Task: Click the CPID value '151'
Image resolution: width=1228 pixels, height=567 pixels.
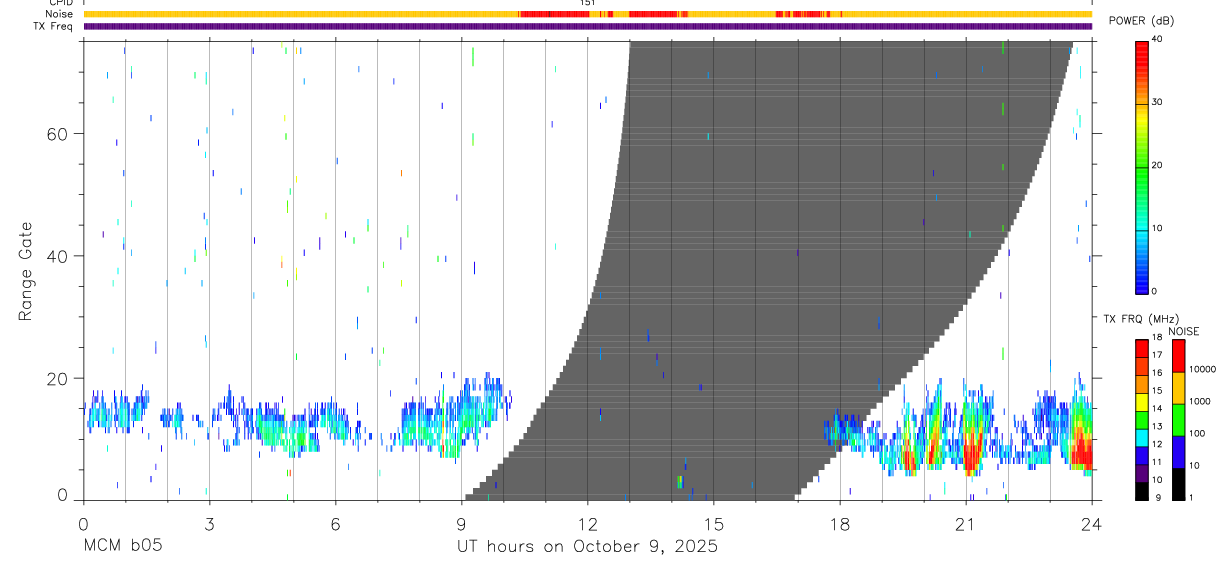Action: point(588,3)
